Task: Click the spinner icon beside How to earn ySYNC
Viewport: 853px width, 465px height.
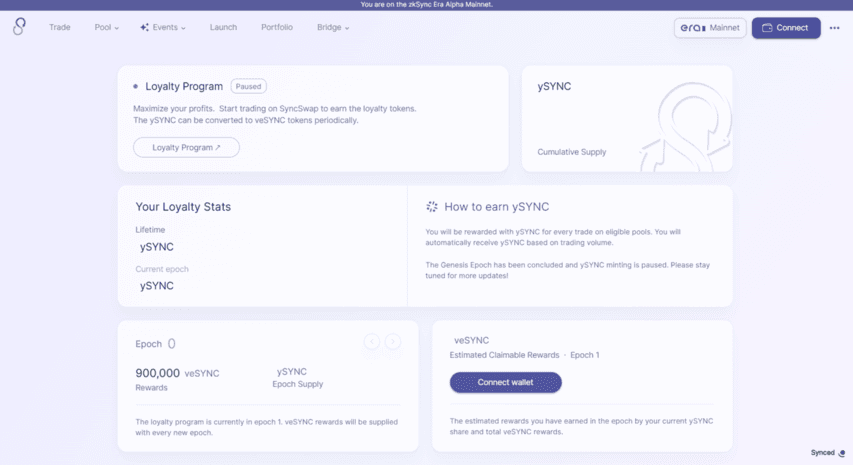Action: tap(432, 207)
